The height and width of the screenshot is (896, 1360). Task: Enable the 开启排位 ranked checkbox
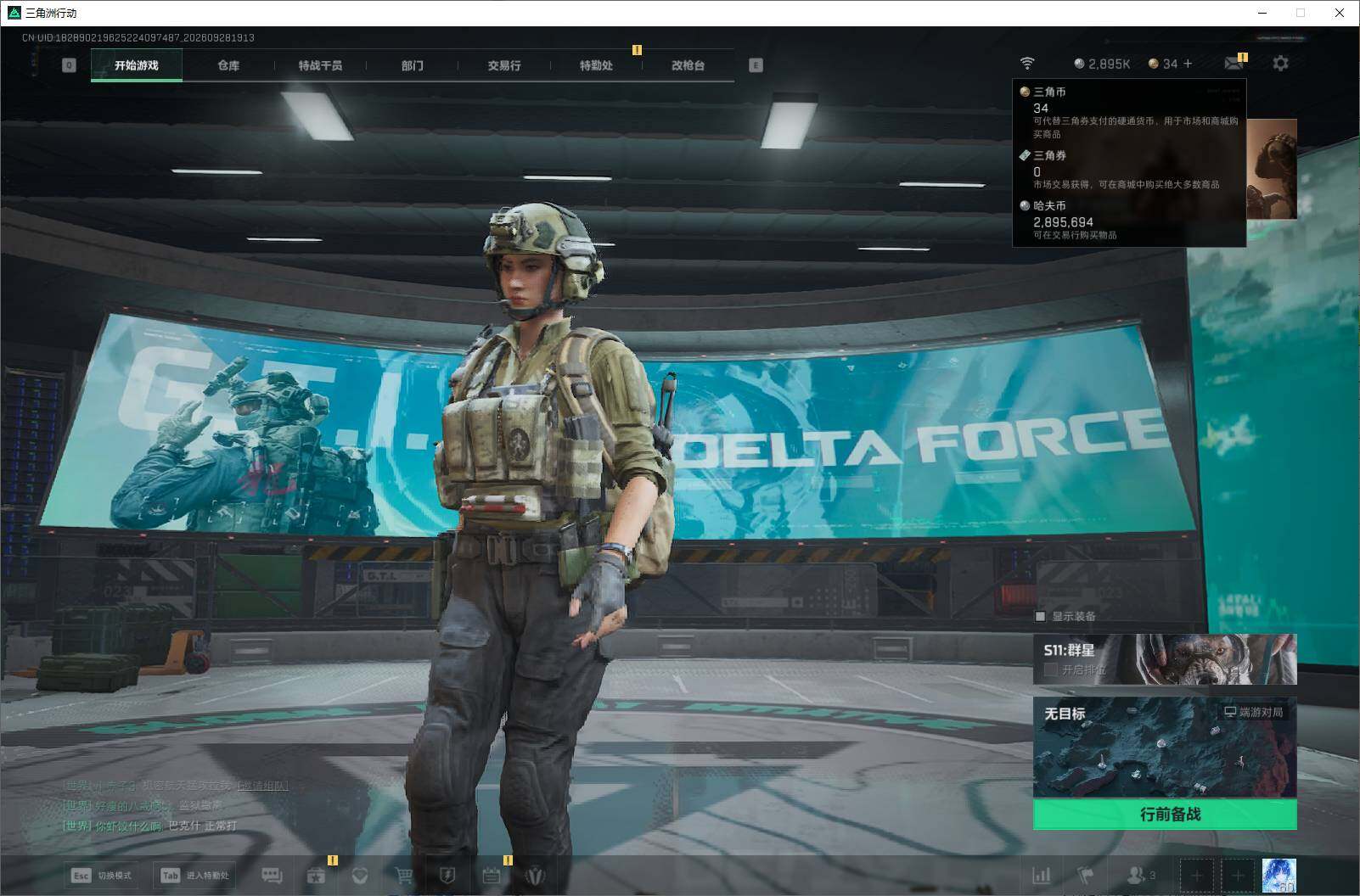pyautogui.click(x=1050, y=669)
